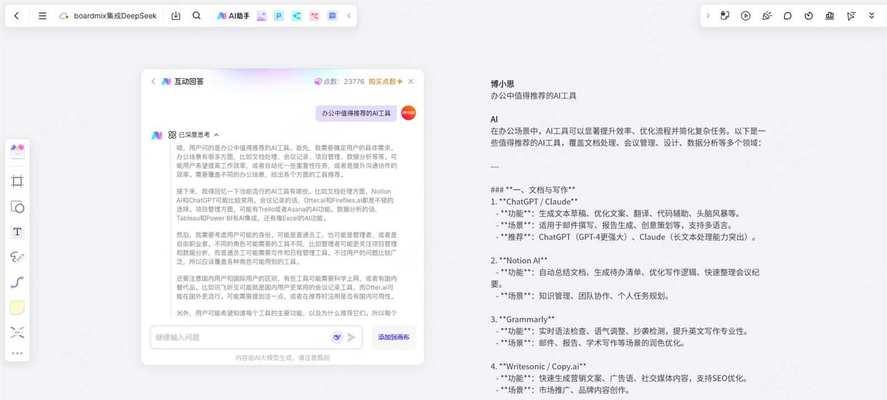Click the pink flowchart icon
This screenshot has width=887, height=400.
coord(315,16)
